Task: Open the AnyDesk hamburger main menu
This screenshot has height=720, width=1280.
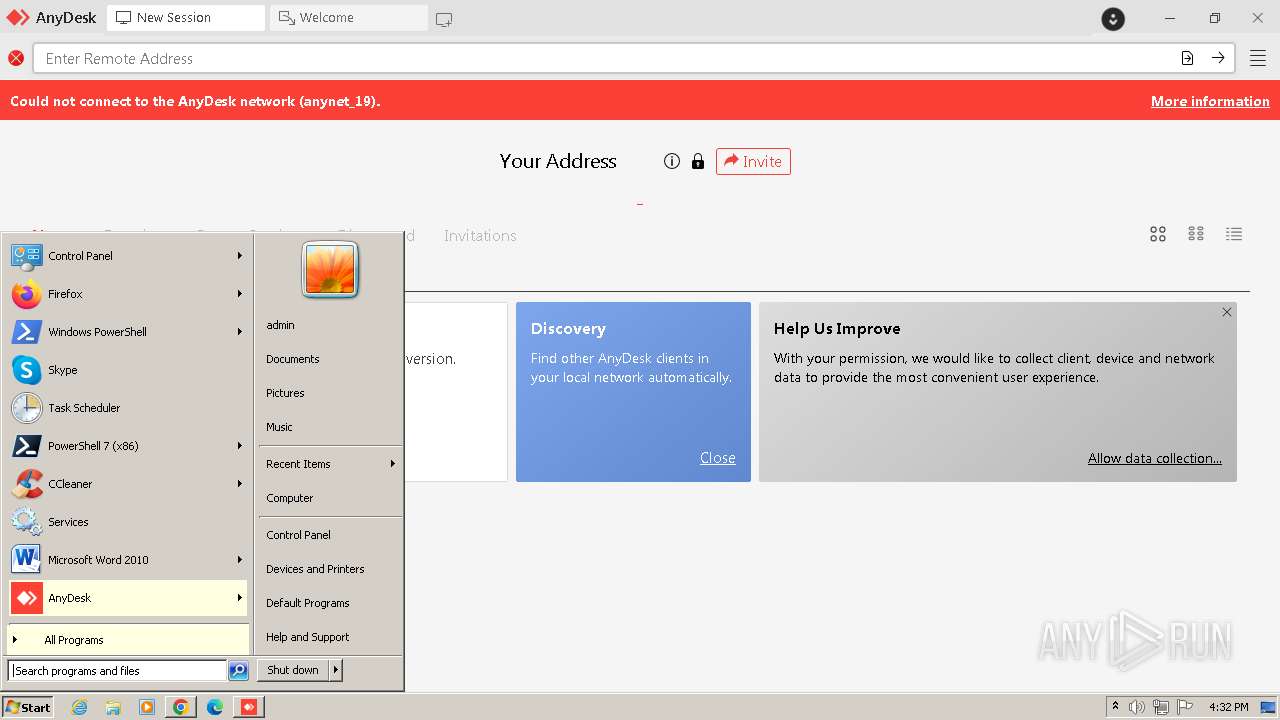Action: coord(1257,58)
